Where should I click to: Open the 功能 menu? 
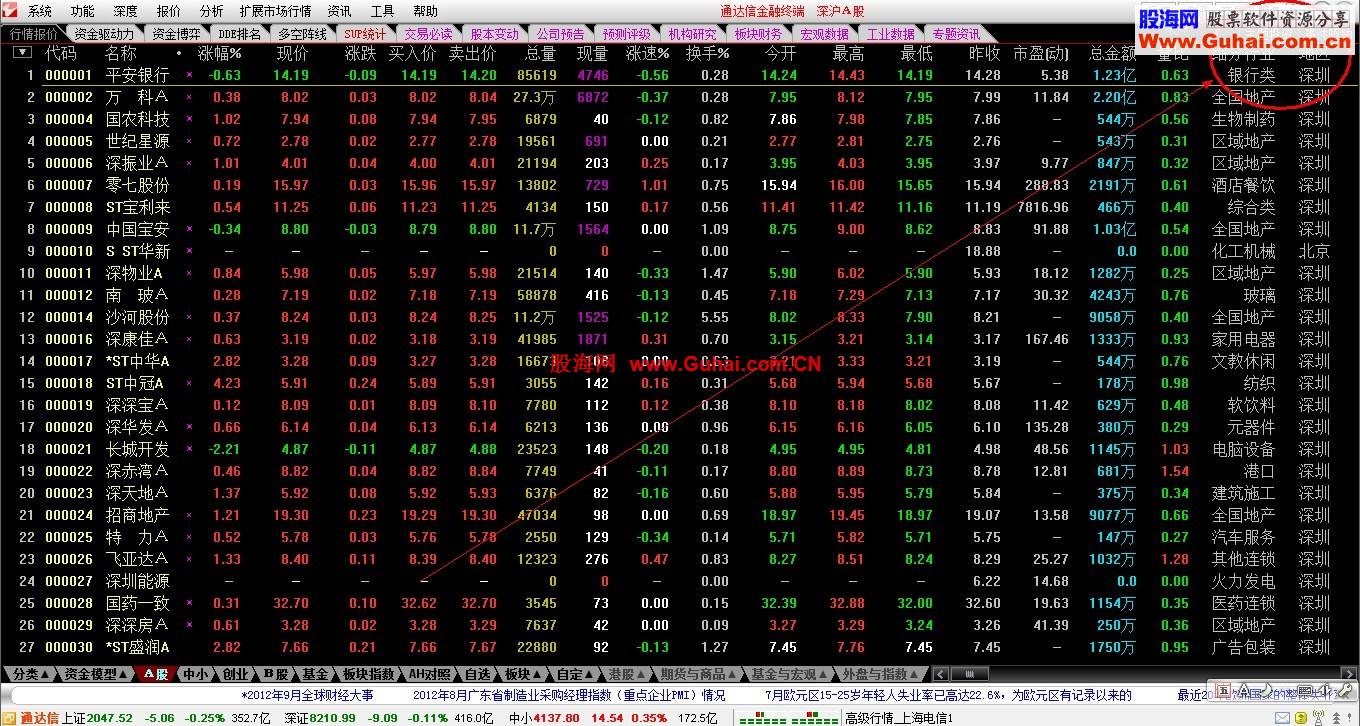[83, 11]
